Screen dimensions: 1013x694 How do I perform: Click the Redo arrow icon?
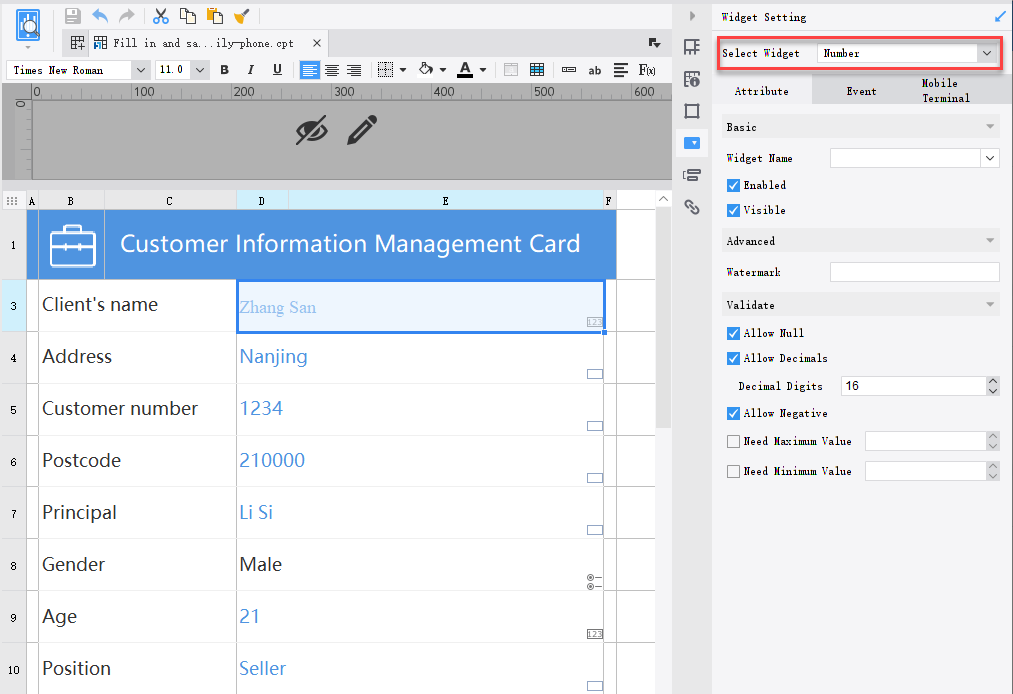coord(127,16)
